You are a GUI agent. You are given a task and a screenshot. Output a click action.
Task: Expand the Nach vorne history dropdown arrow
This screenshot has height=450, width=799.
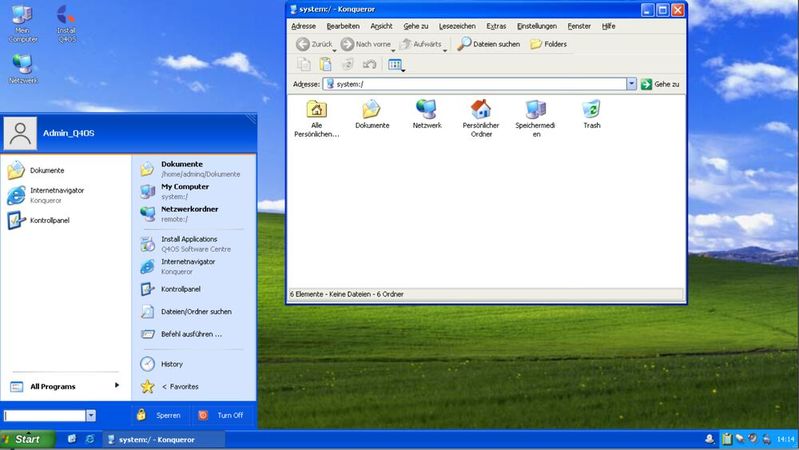(393, 50)
